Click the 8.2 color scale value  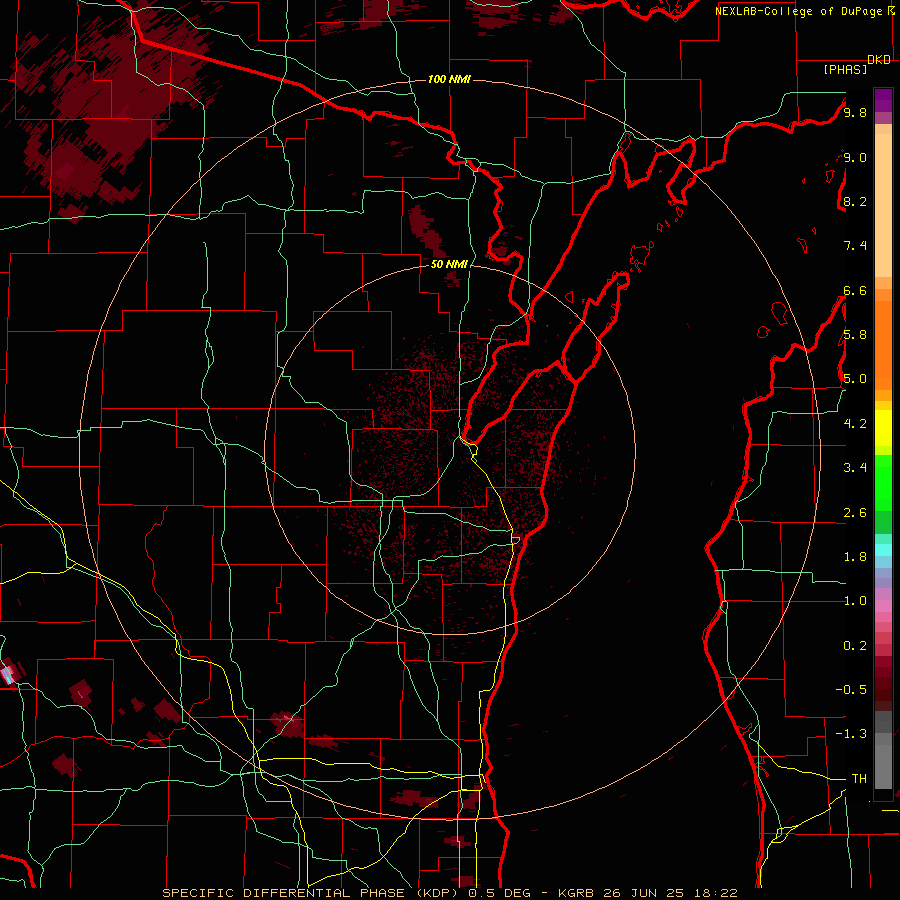[x=855, y=201]
